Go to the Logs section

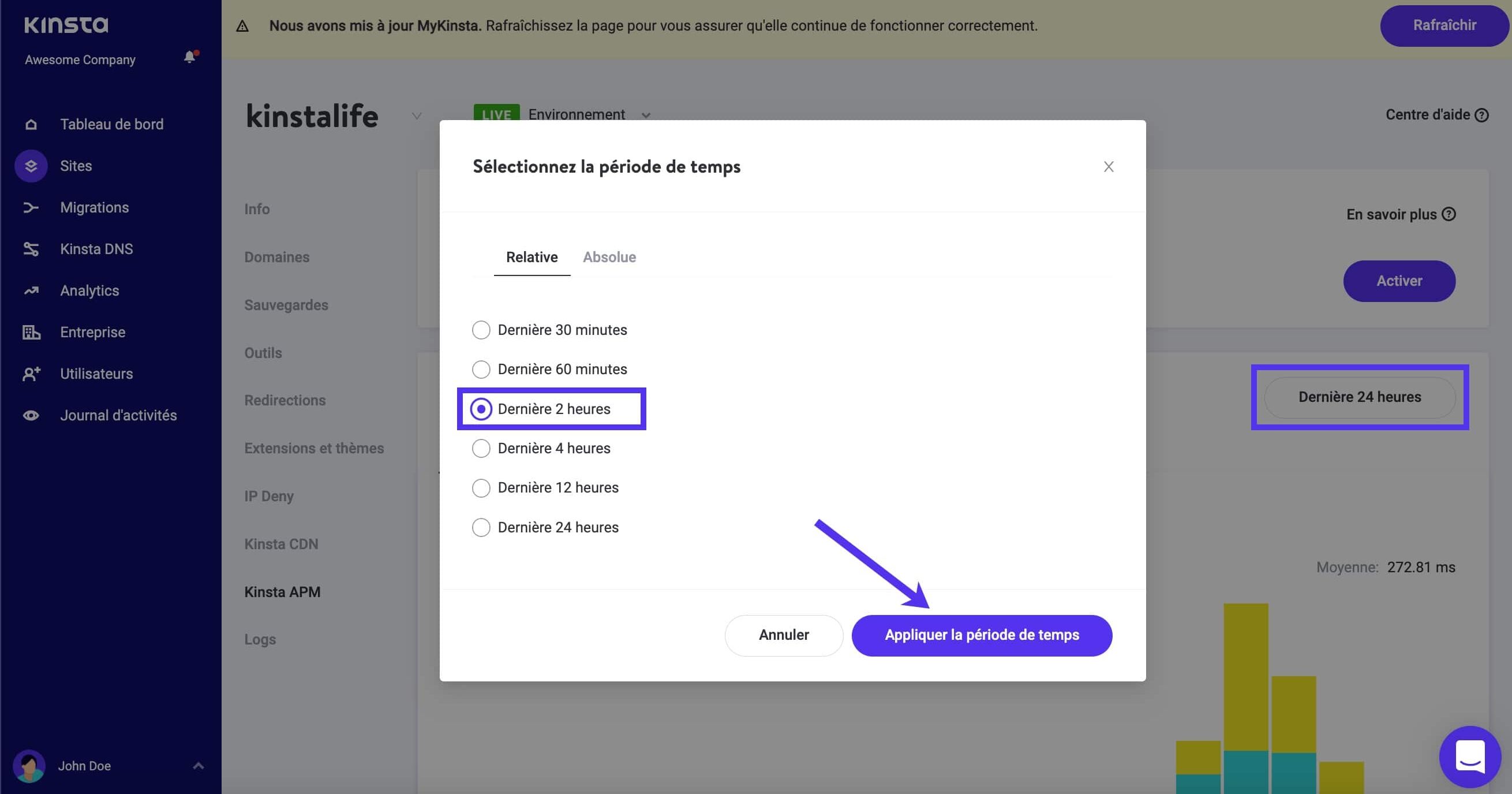pos(260,640)
